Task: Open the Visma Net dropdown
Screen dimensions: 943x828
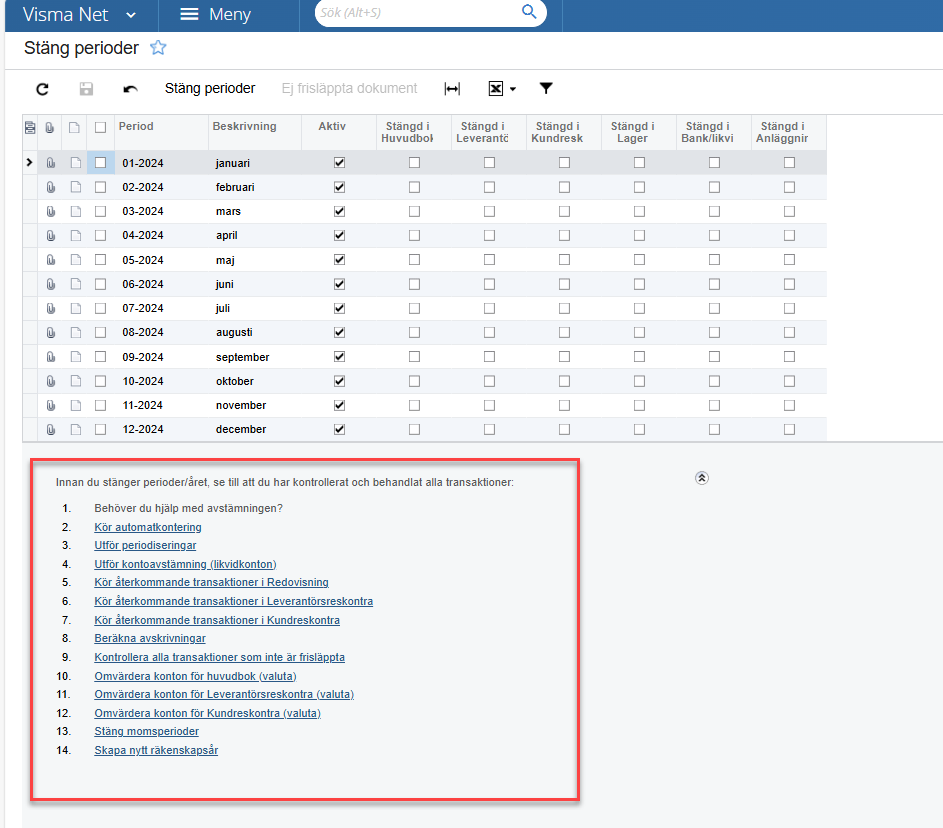Action: click(132, 15)
